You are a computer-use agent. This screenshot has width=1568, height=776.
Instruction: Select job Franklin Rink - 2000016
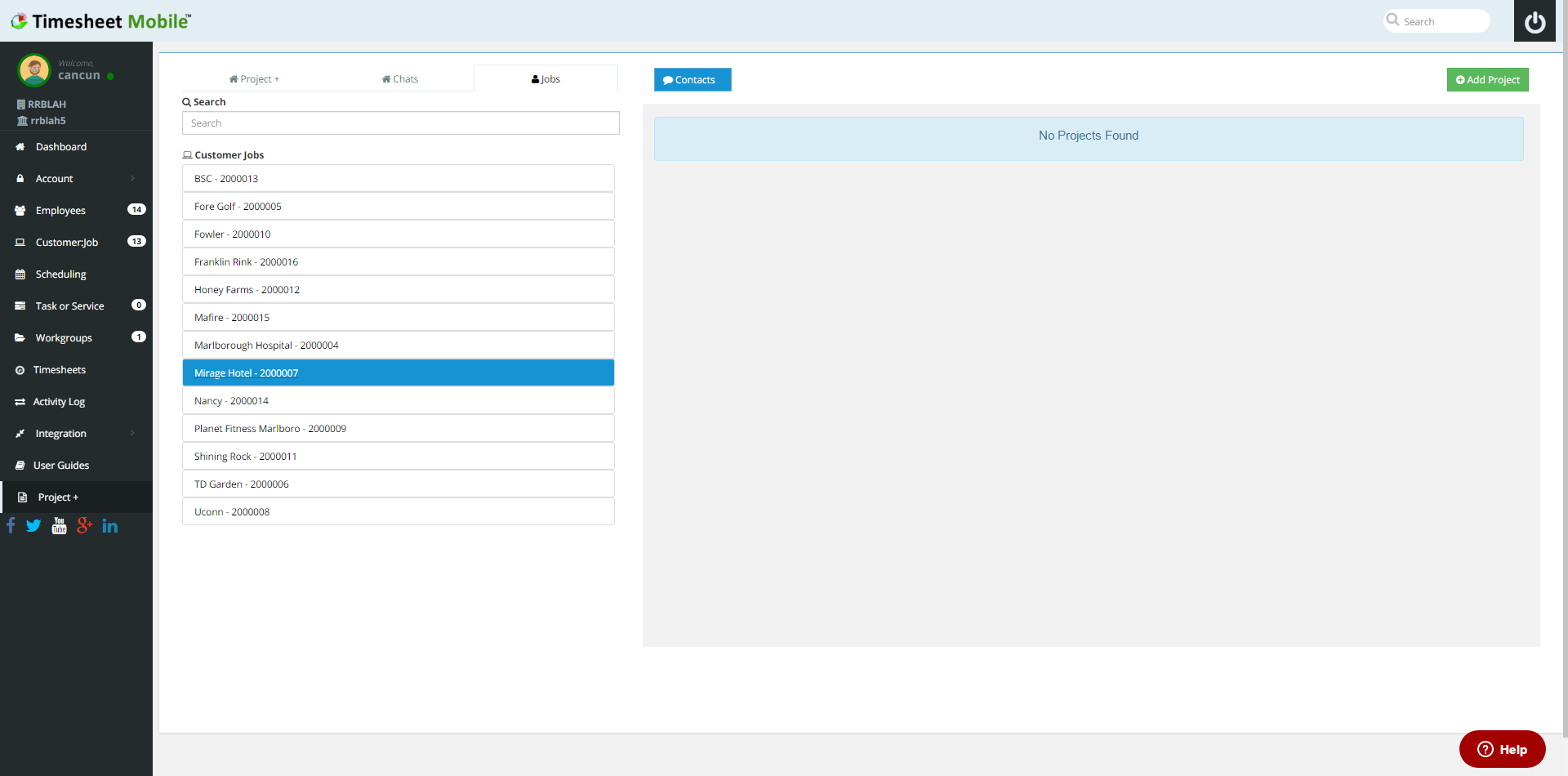click(399, 262)
